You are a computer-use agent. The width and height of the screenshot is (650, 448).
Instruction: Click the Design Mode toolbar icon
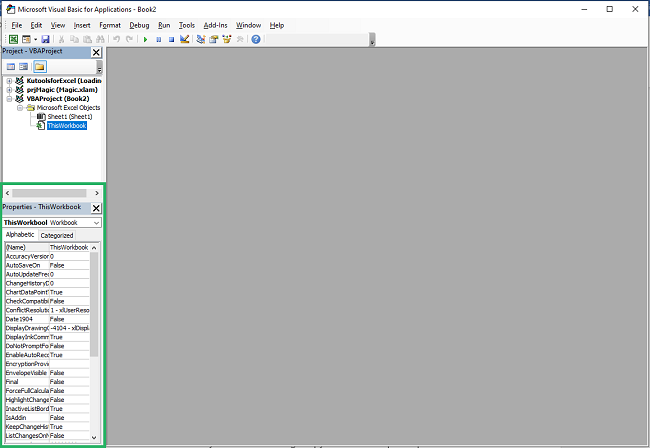click(185, 39)
